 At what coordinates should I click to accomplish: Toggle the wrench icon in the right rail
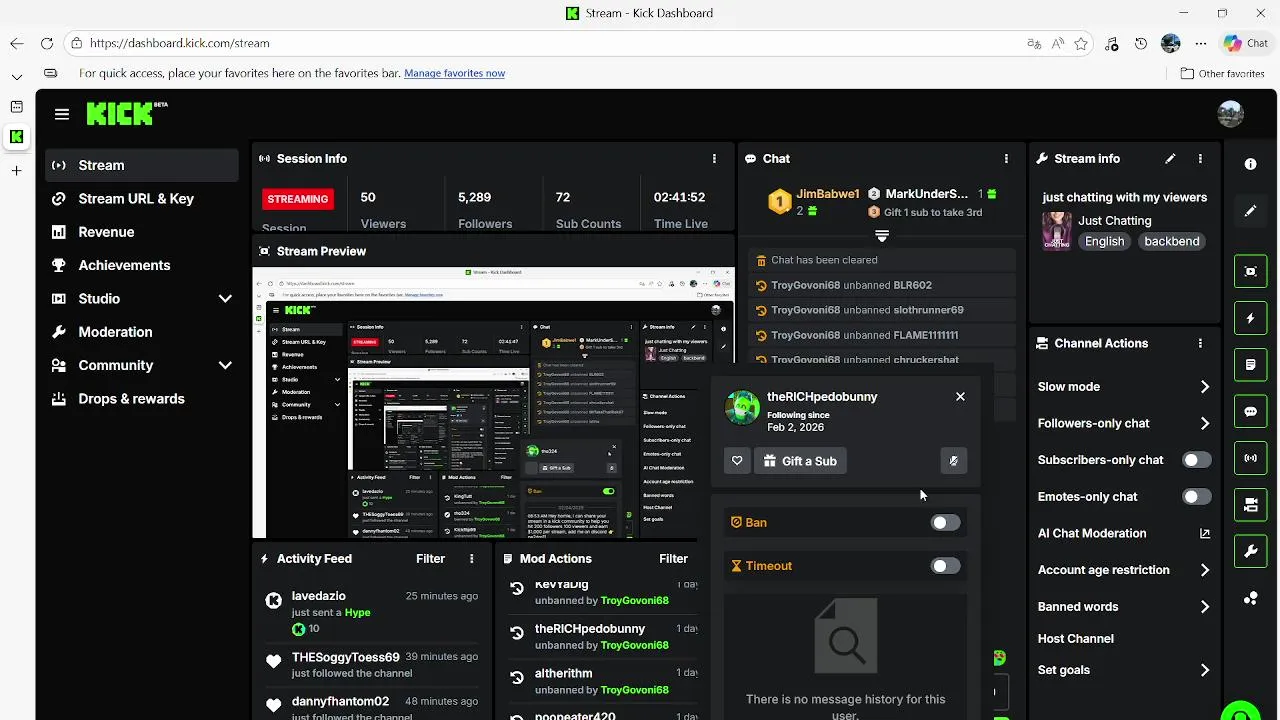click(x=1250, y=551)
